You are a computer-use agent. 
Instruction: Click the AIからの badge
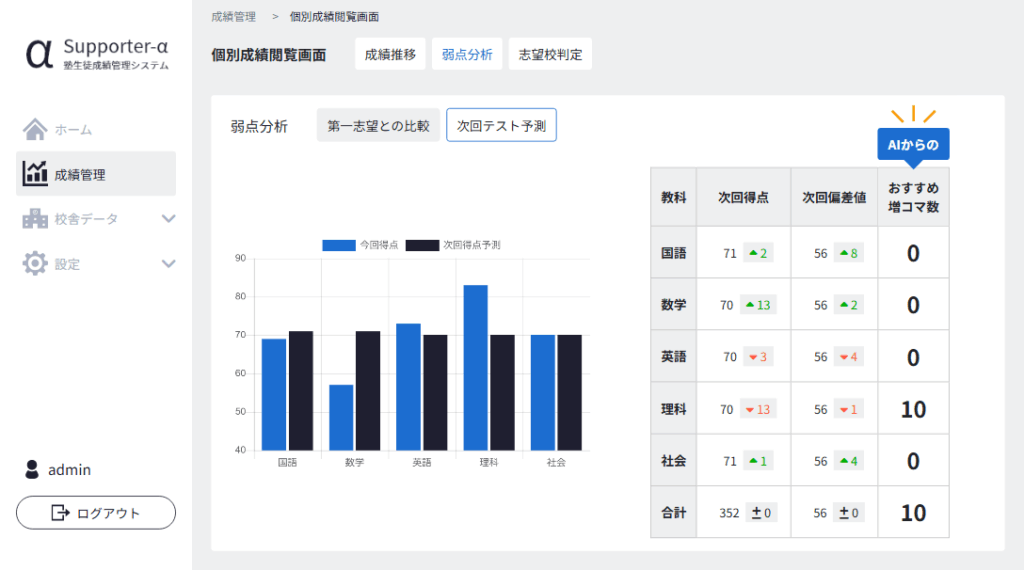click(x=913, y=144)
